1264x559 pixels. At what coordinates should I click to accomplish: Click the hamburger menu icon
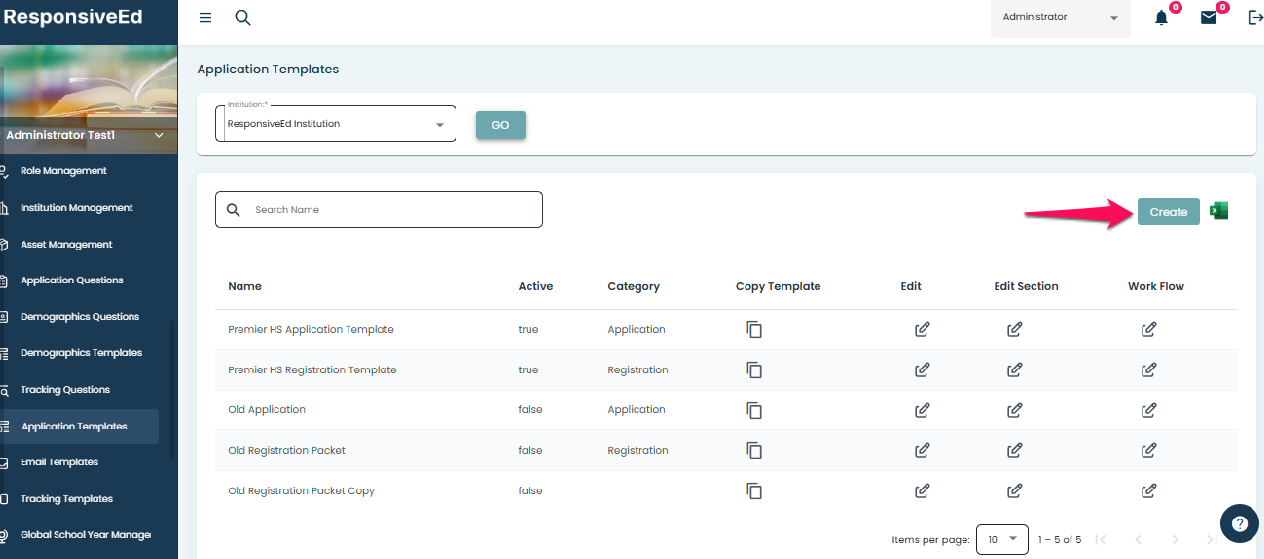click(x=205, y=18)
